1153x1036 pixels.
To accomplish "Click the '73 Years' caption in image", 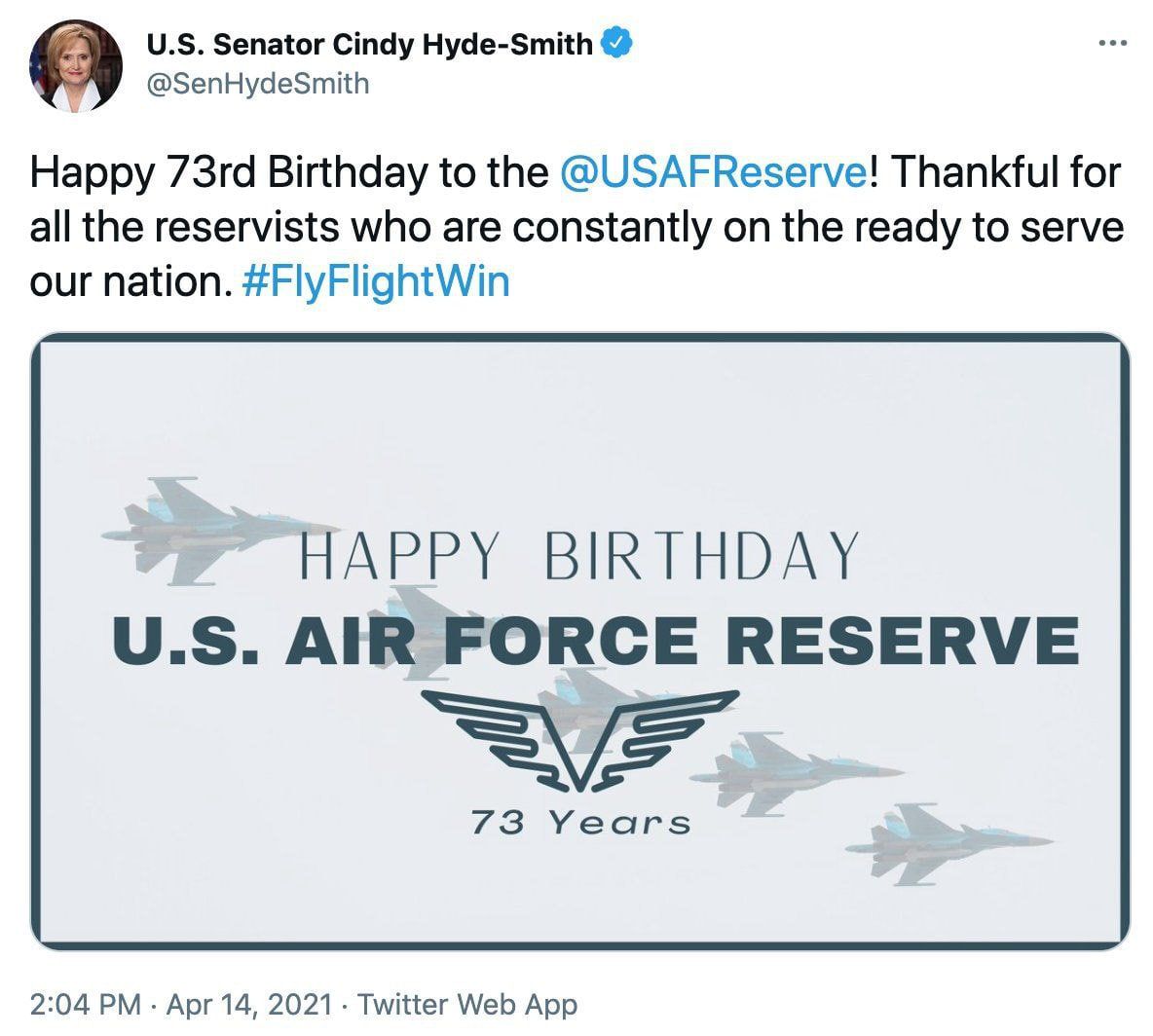I will pyautogui.click(x=580, y=823).
